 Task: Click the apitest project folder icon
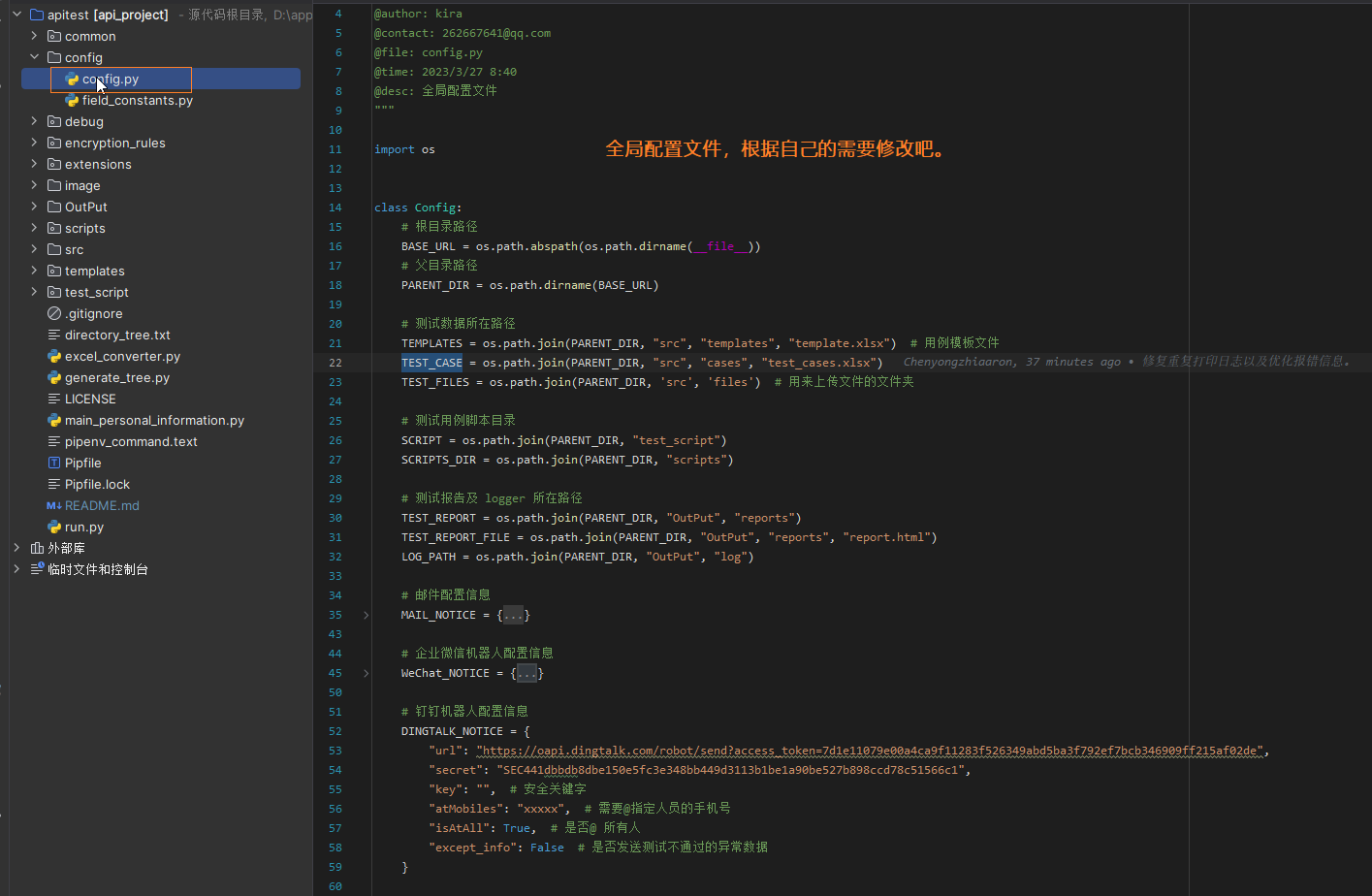(37, 15)
